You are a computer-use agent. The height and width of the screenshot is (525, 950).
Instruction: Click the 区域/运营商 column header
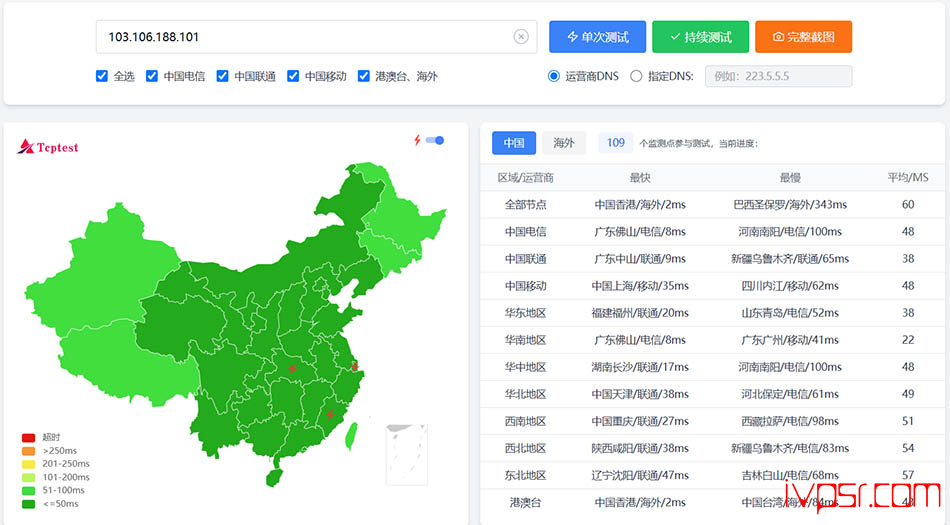click(x=525, y=177)
